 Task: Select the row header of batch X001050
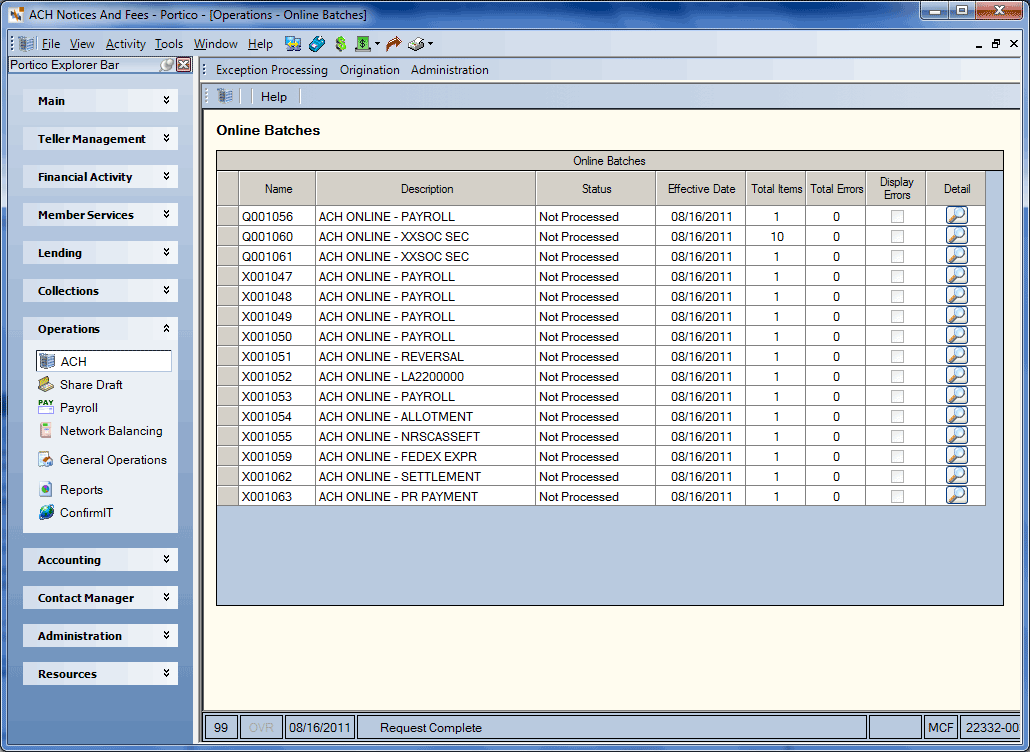tap(227, 336)
